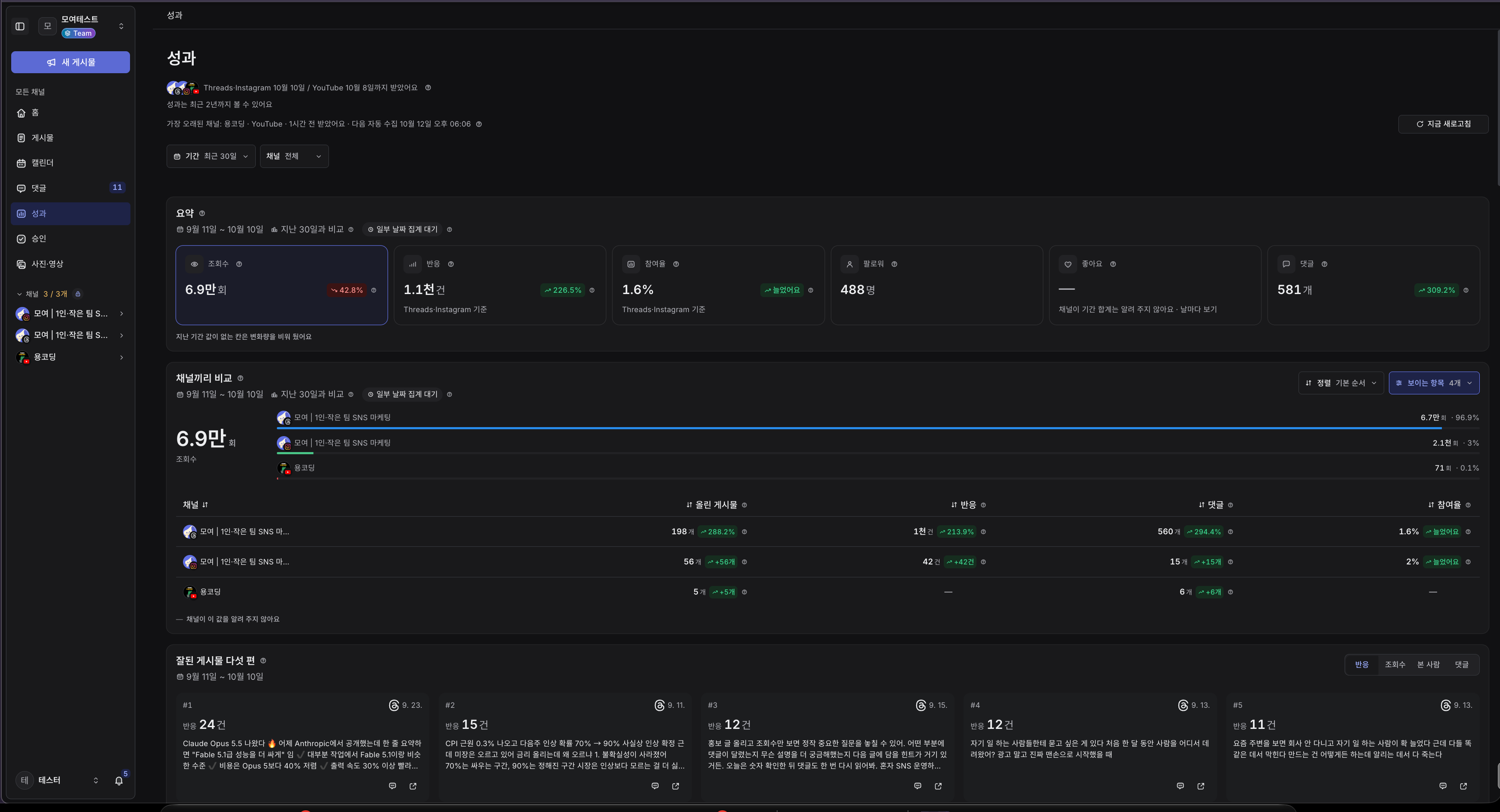1500x812 pixels.
Task: Open comment icon on post #4 card
Action: (1180, 786)
